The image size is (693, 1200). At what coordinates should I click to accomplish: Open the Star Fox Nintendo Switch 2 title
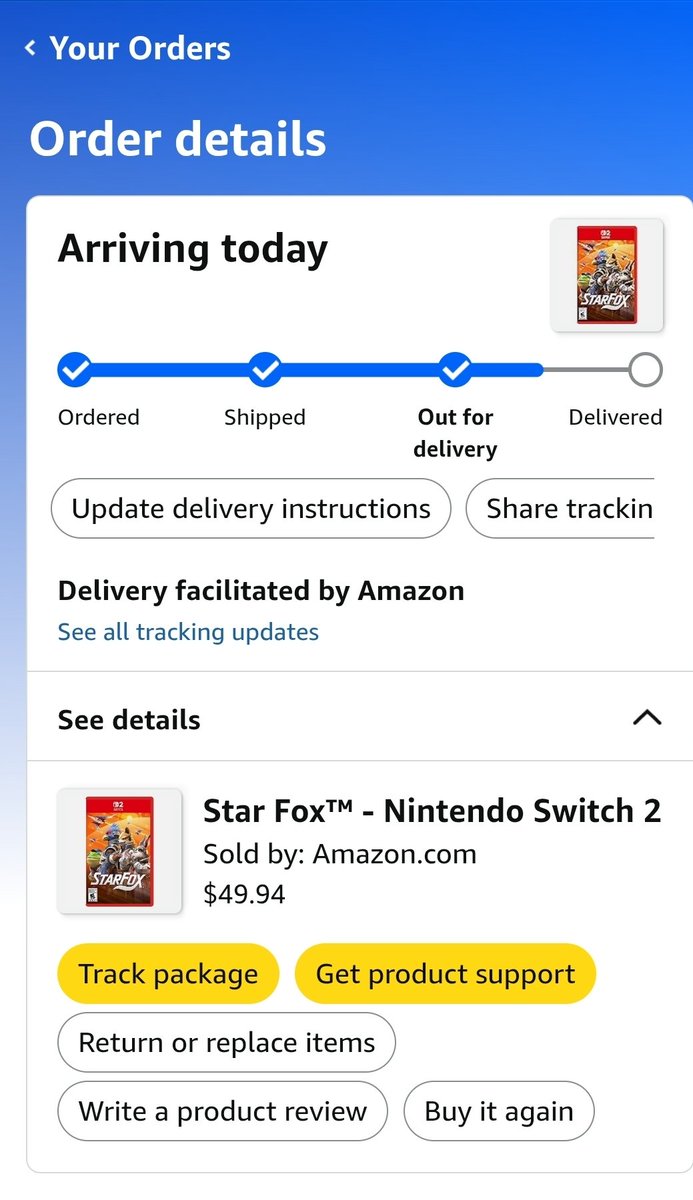point(432,810)
